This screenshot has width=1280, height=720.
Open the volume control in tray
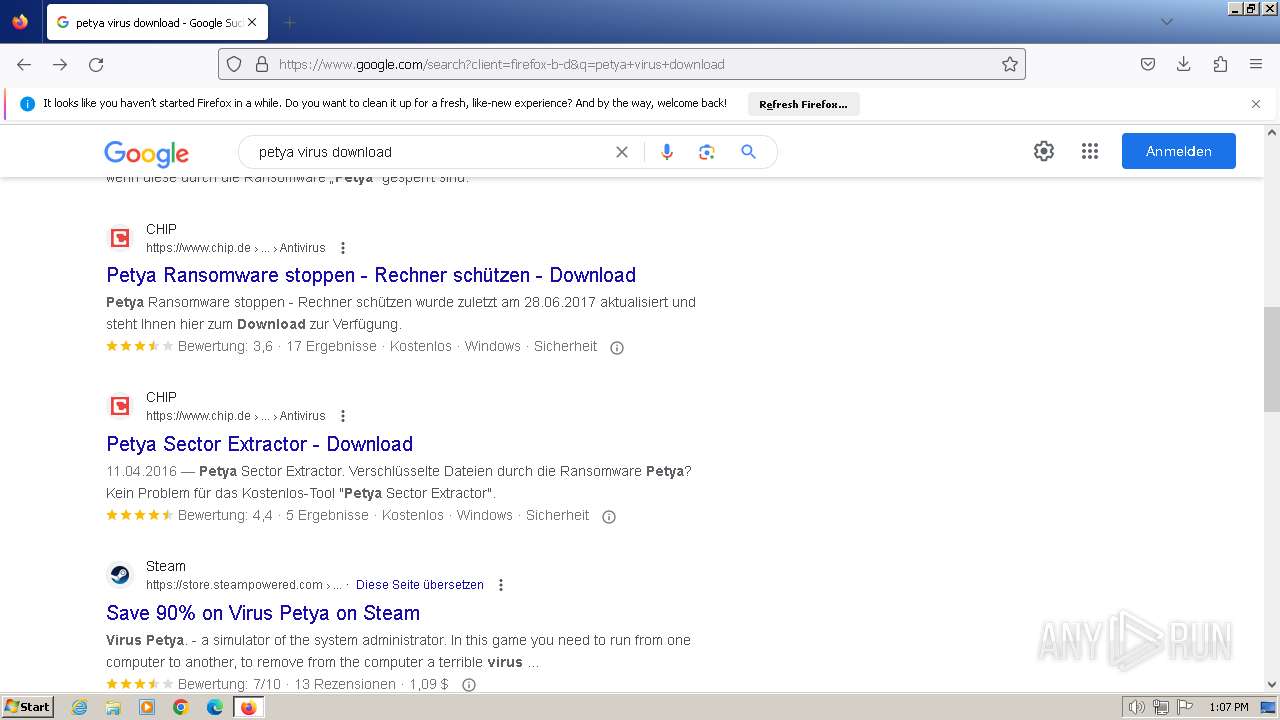pyautogui.click(x=1136, y=707)
